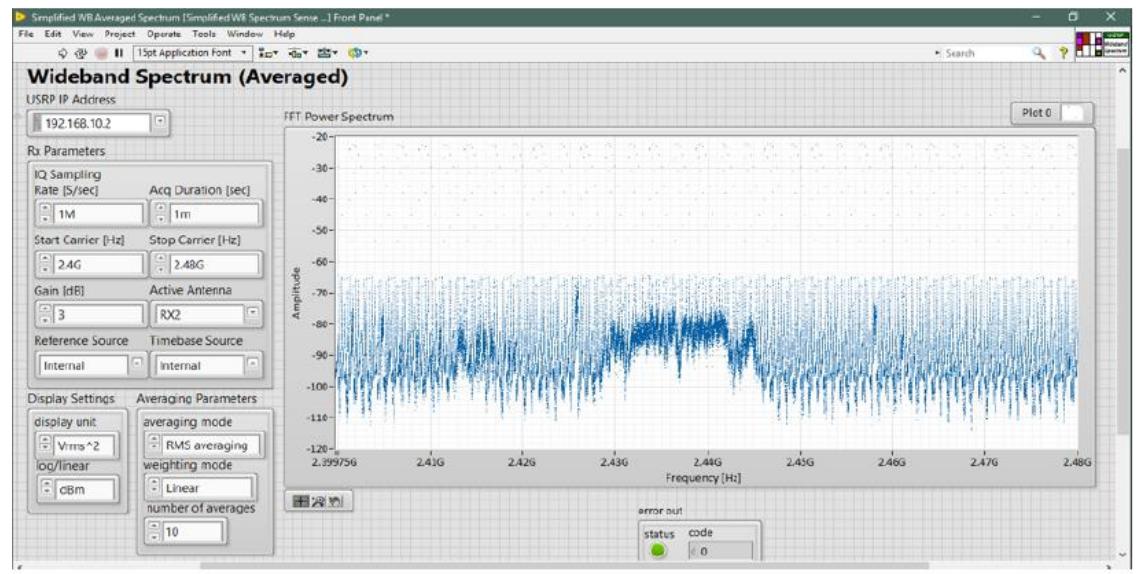
Task: Open the Distribute Objects toolbar menu
Action: click(298, 53)
